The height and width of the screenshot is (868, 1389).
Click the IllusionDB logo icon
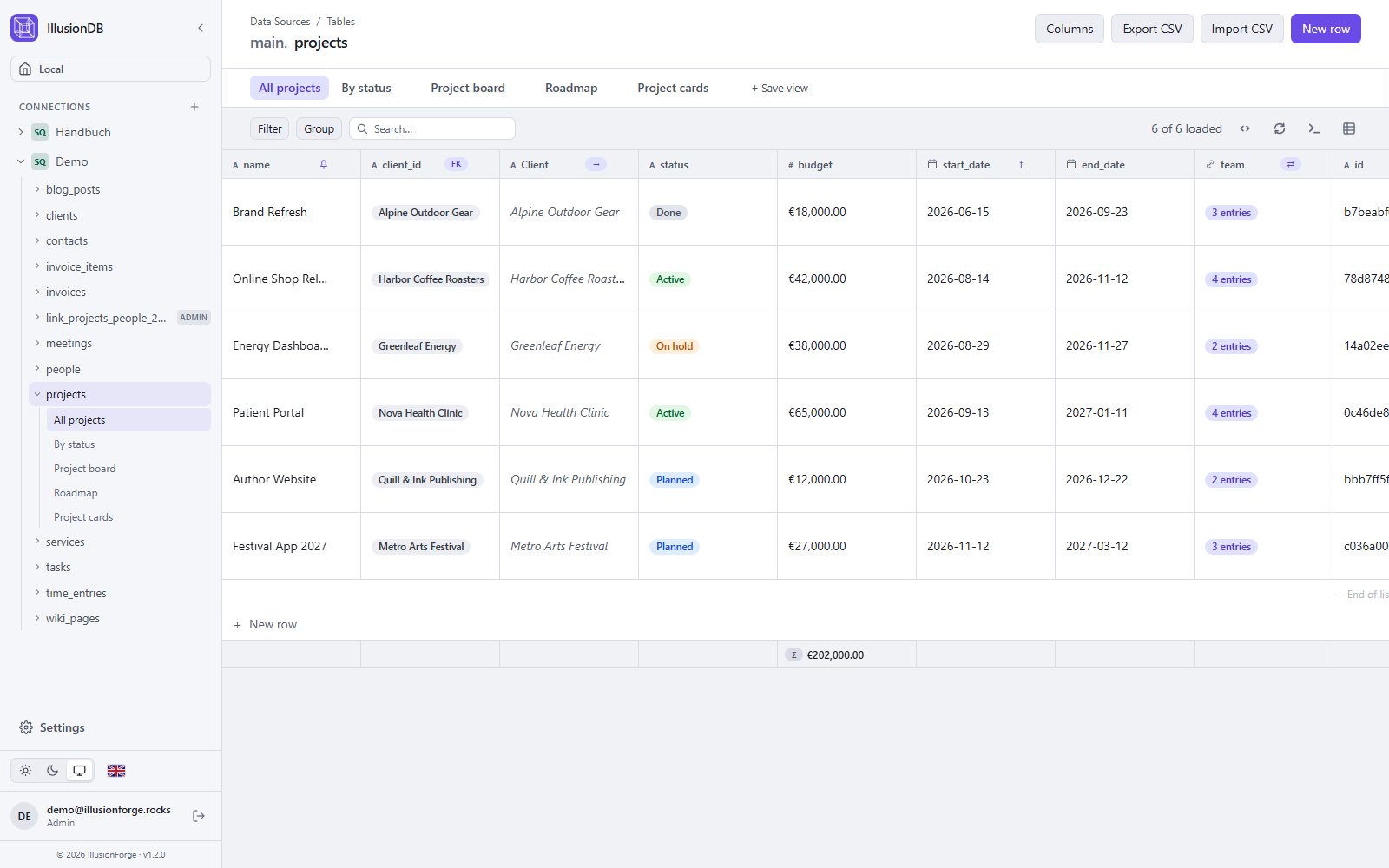24,28
